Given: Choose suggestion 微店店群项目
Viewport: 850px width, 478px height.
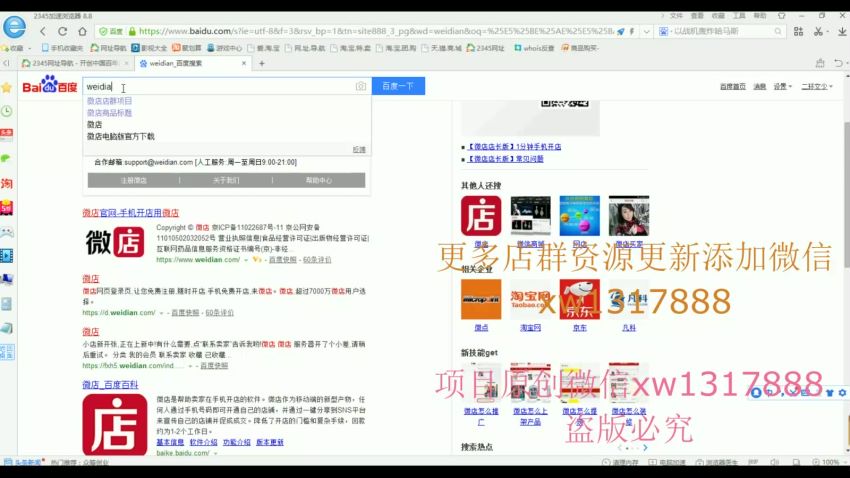Looking at the screenshot, I should pos(110,101).
